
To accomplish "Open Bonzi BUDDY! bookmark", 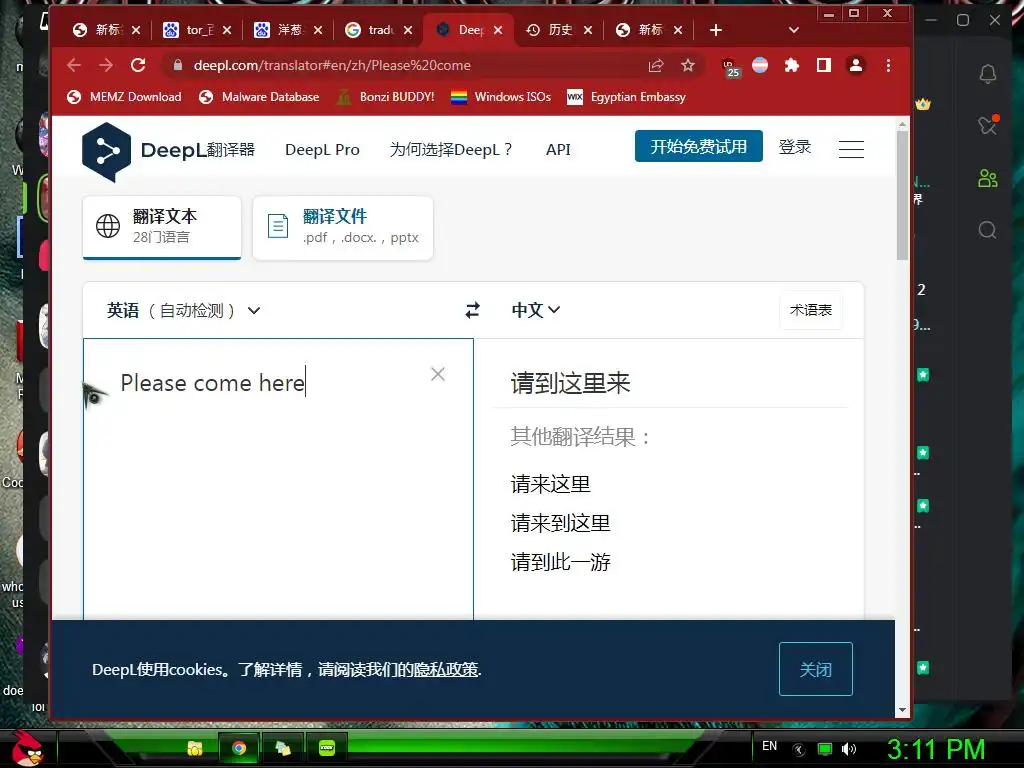I will coord(385,97).
